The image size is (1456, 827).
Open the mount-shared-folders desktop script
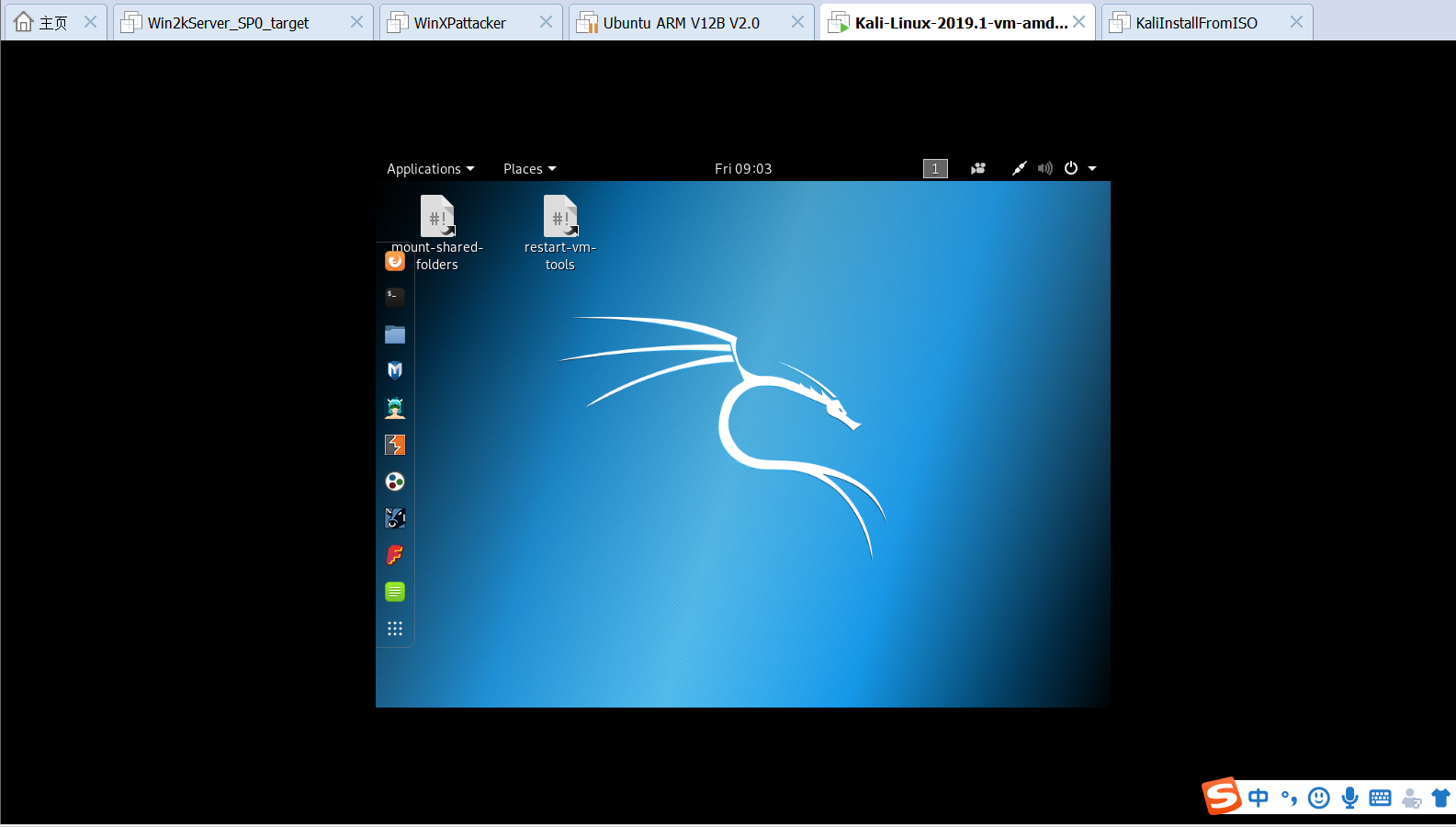pos(437,232)
